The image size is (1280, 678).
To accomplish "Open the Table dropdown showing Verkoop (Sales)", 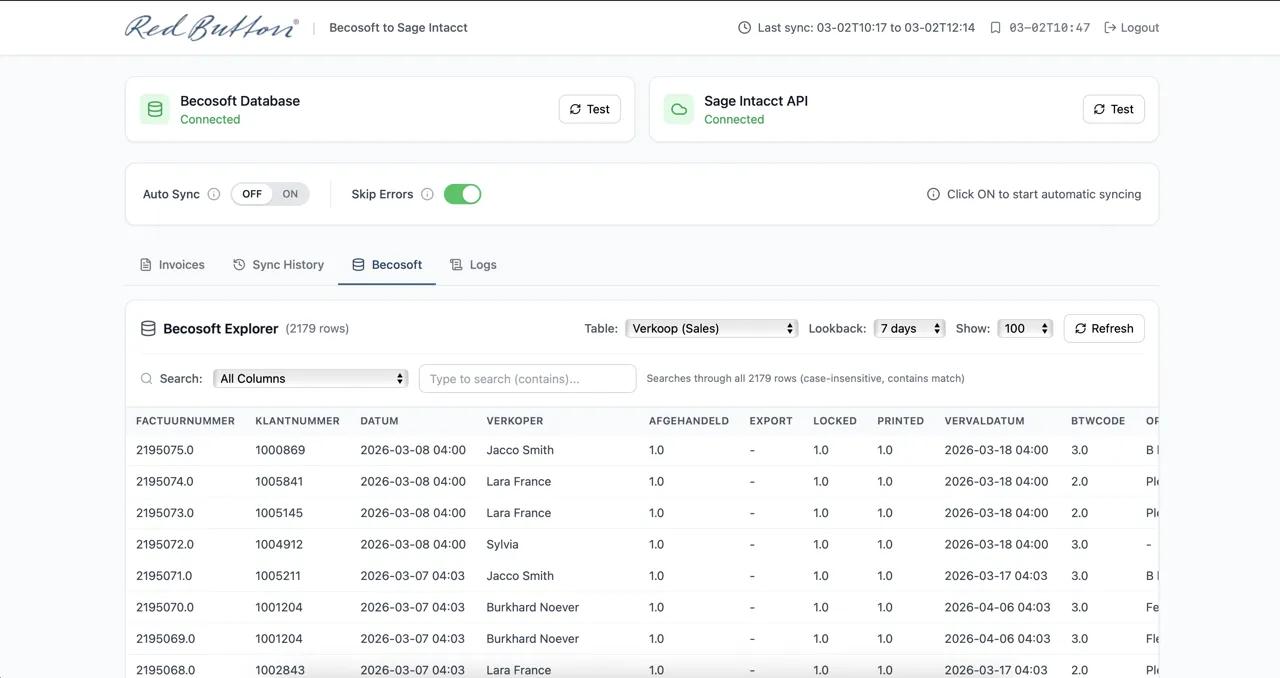I will [711, 328].
